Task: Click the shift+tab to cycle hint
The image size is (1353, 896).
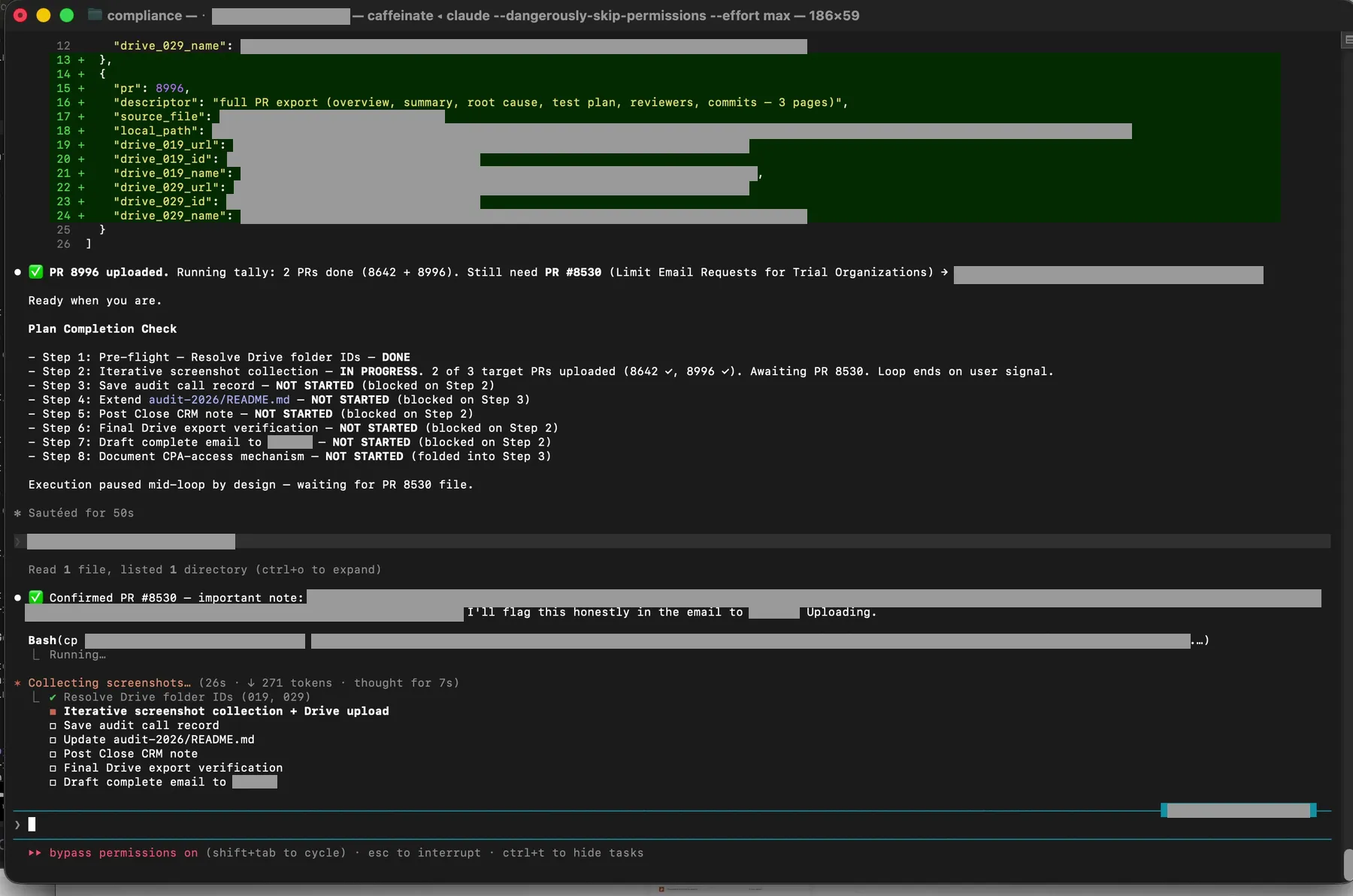Action: coord(275,852)
